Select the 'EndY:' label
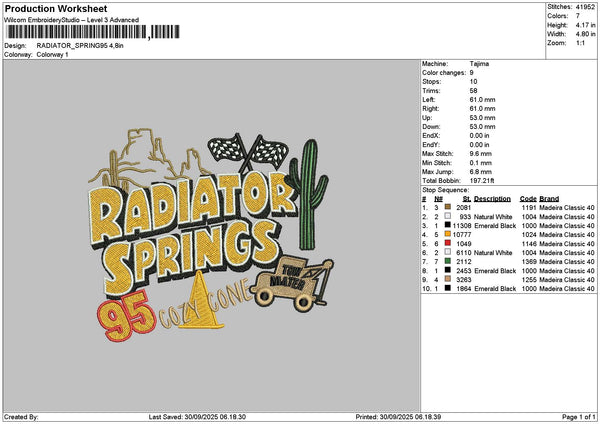 tap(431, 145)
